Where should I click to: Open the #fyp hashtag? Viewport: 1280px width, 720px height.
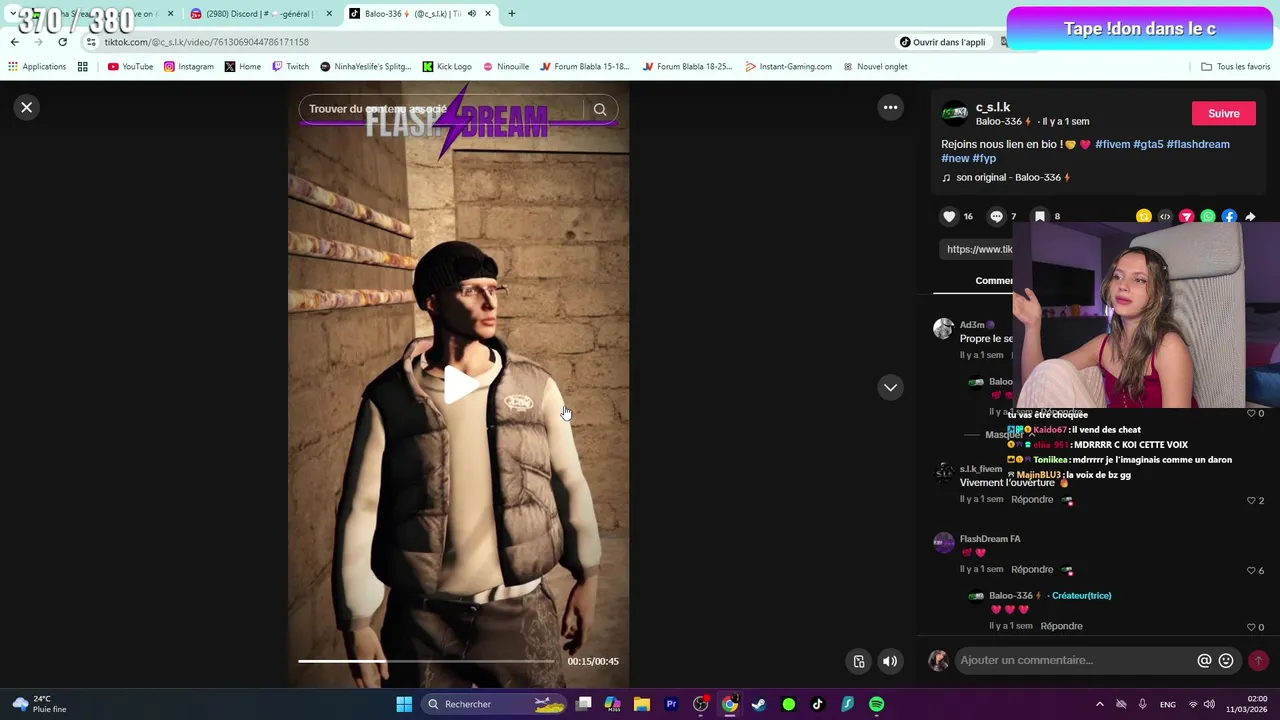coord(984,158)
